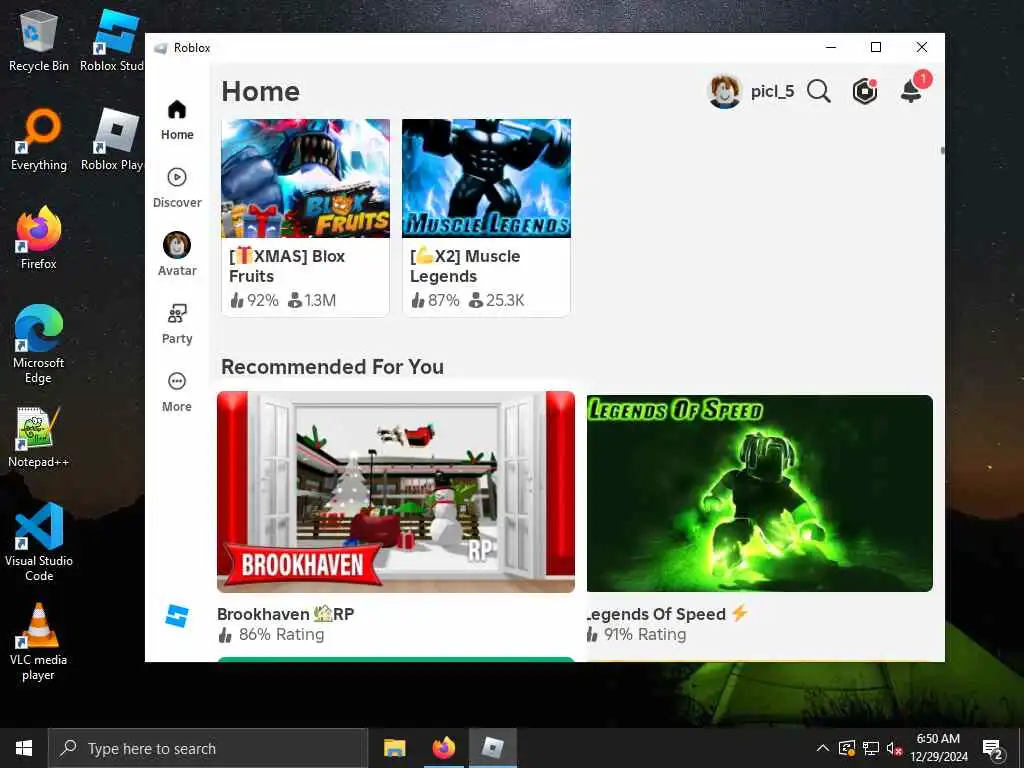Viewport: 1024px width, 768px height.
Task: Open Muscle Legends game thumbnail
Action: (487, 178)
